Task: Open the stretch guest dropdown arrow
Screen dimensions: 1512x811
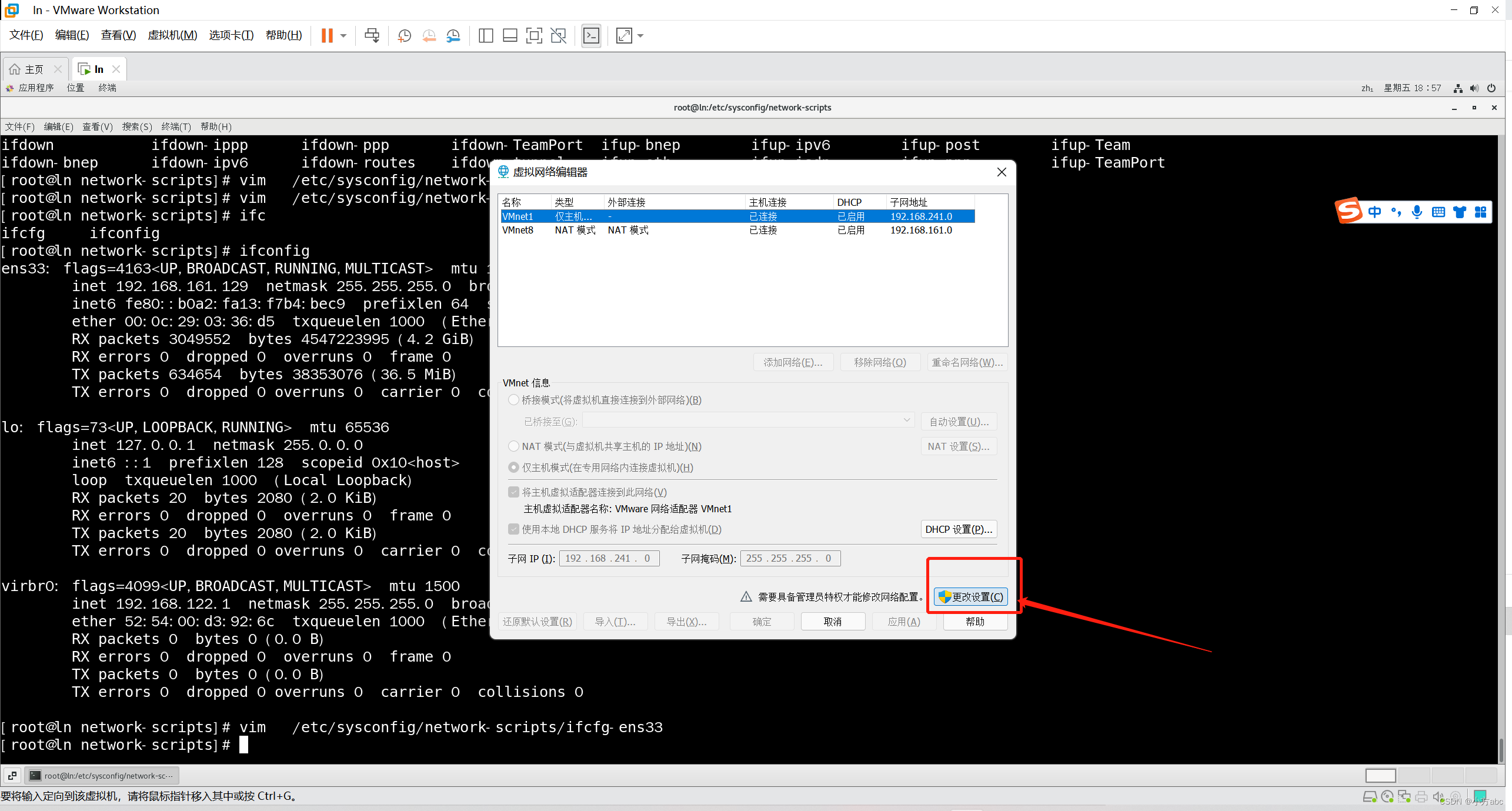Action: pyautogui.click(x=640, y=36)
